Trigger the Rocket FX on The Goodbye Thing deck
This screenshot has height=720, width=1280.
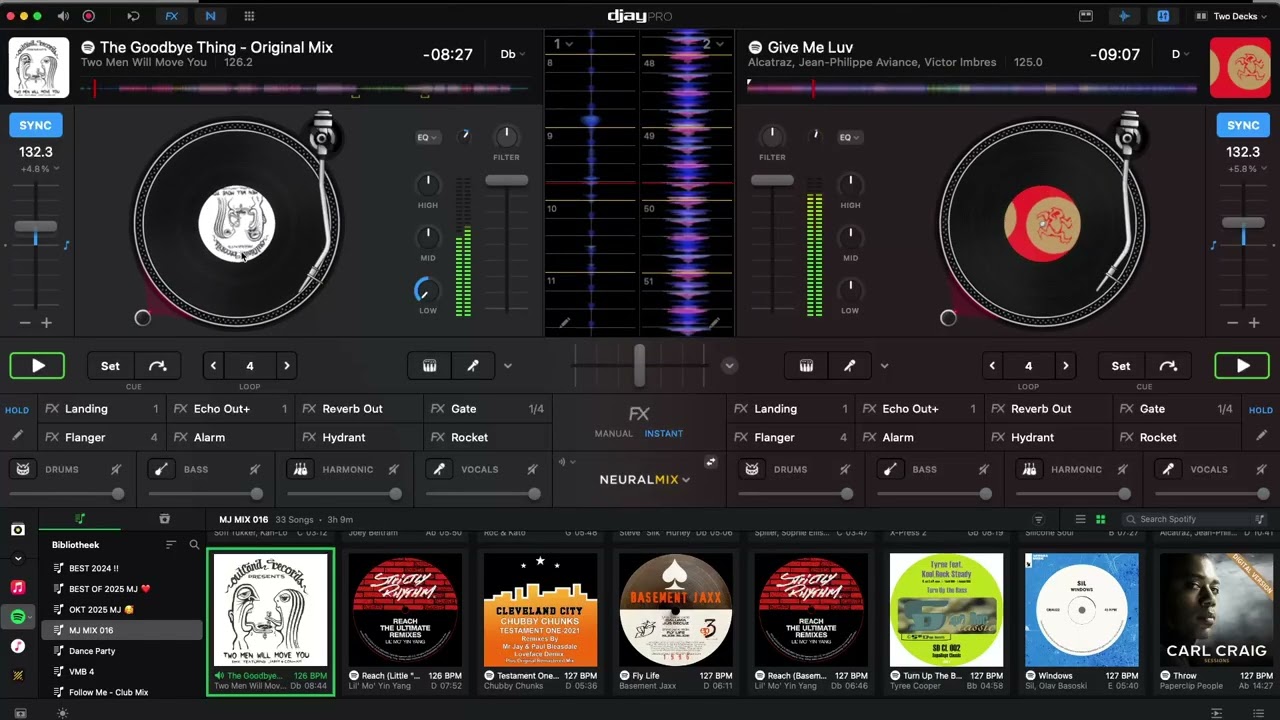coord(488,437)
